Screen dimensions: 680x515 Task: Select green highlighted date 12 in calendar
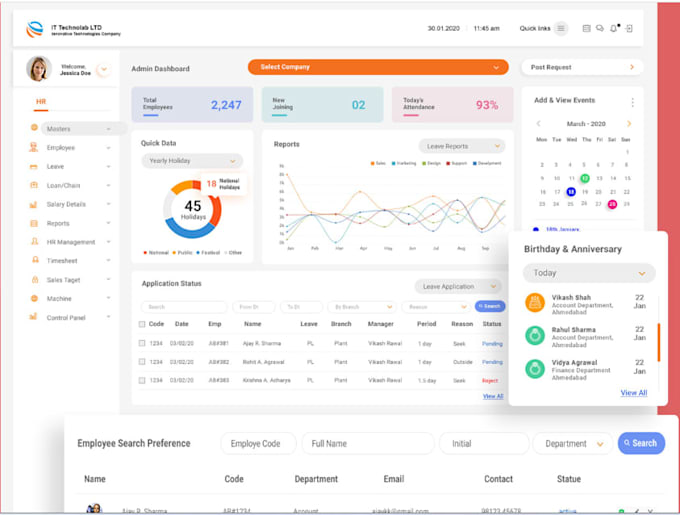click(x=585, y=178)
